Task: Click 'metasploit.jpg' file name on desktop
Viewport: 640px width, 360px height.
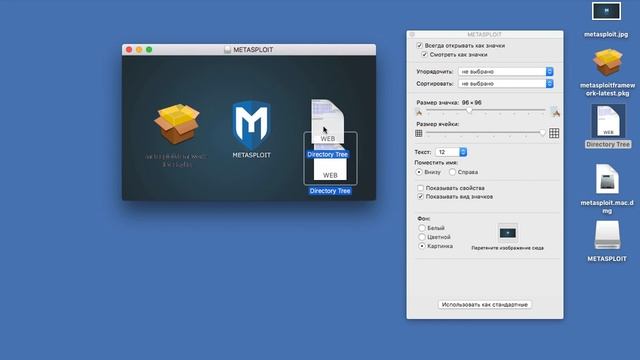Action: (x=606, y=35)
